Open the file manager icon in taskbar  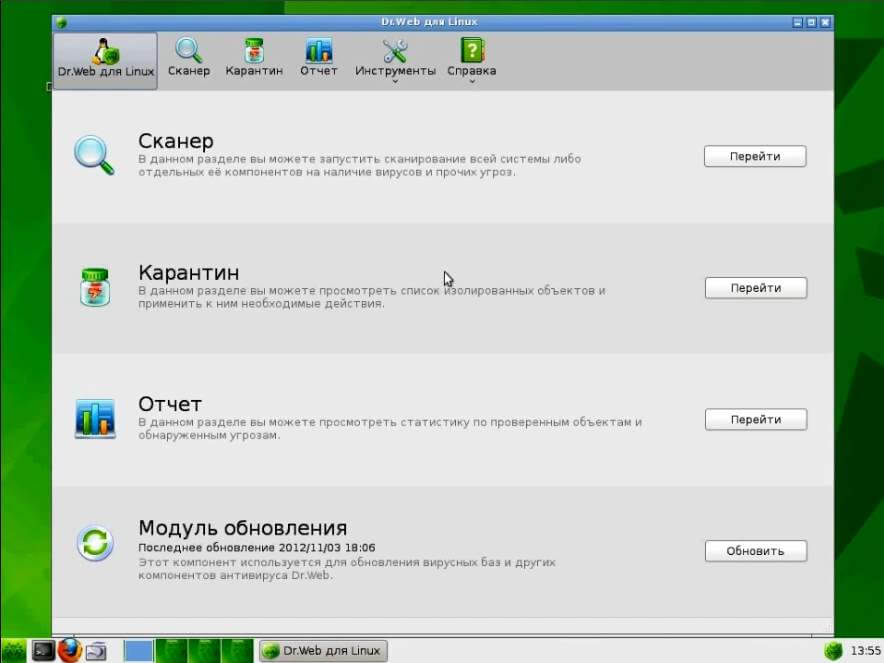(x=96, y=651)
